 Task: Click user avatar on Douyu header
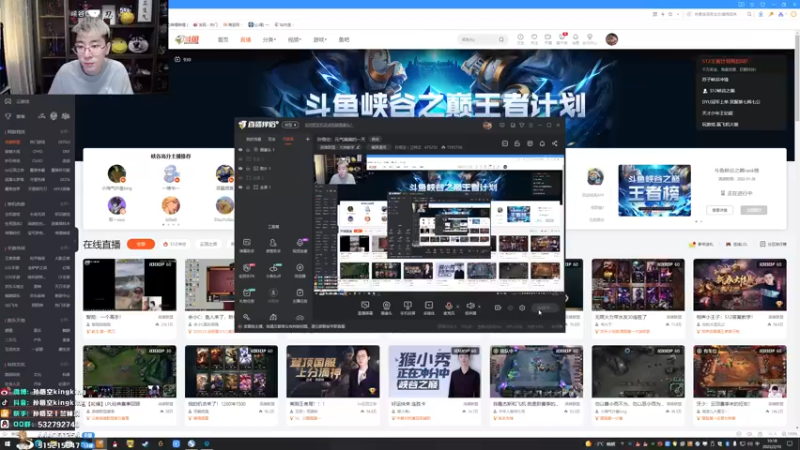point(612,39)
